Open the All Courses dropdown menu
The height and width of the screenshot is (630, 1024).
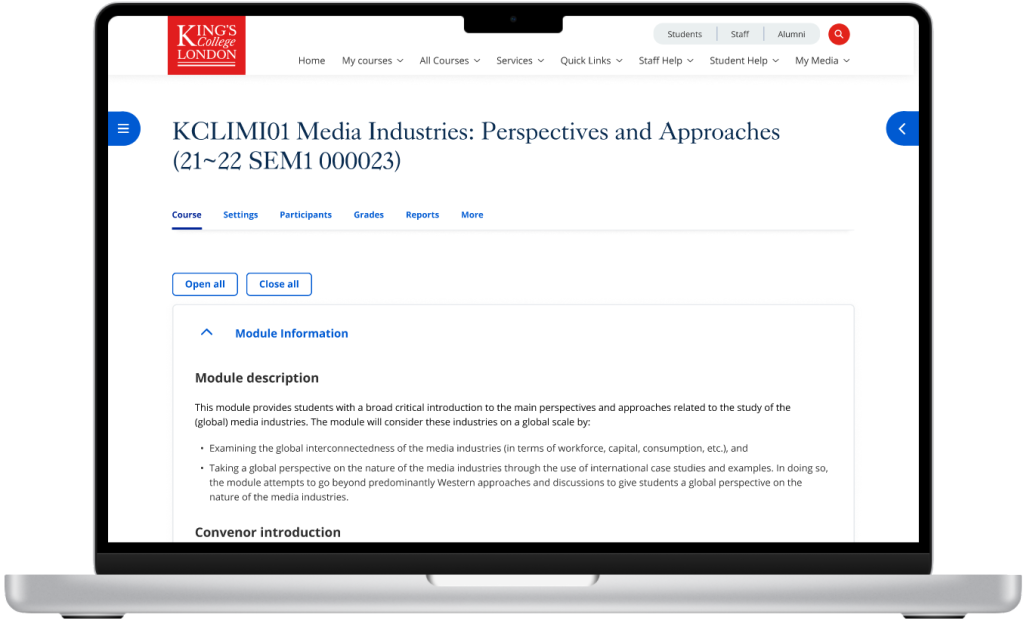(x=449, y=61)
